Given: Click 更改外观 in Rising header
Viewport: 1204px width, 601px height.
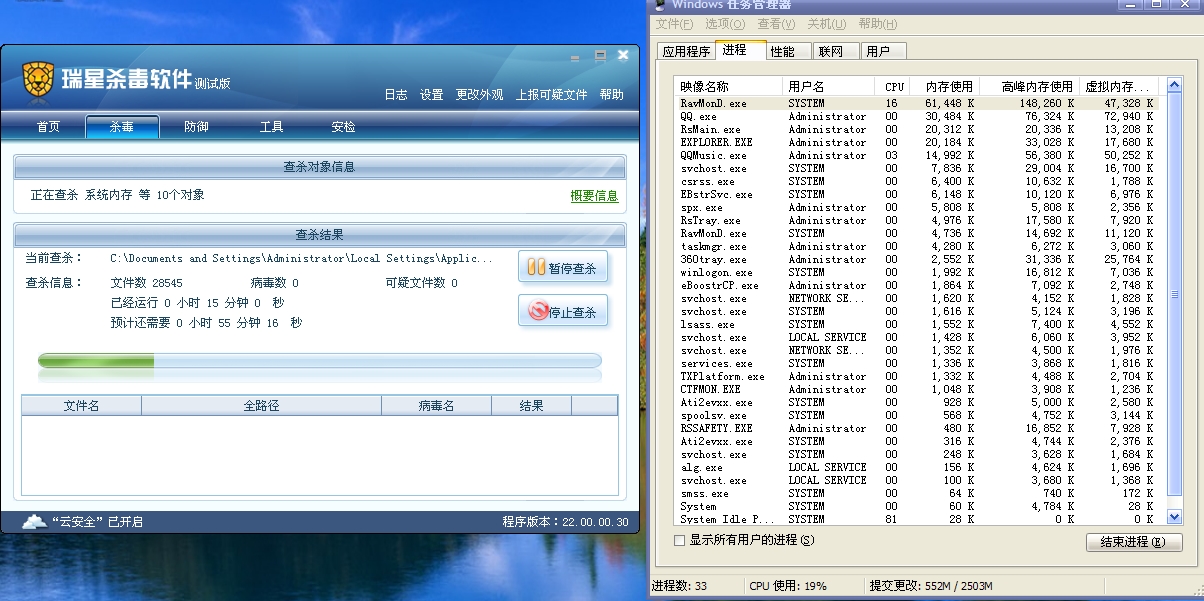Looking at the screenshot, I should pyautogui.click(x=480, y=95).
